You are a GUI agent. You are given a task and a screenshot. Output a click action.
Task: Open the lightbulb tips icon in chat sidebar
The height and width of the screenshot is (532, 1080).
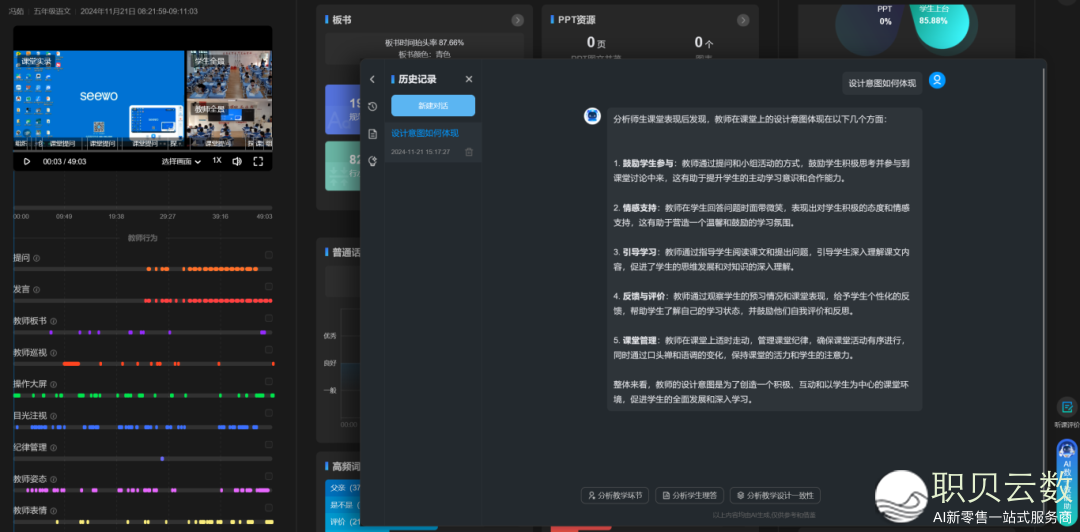click(373, 161)
